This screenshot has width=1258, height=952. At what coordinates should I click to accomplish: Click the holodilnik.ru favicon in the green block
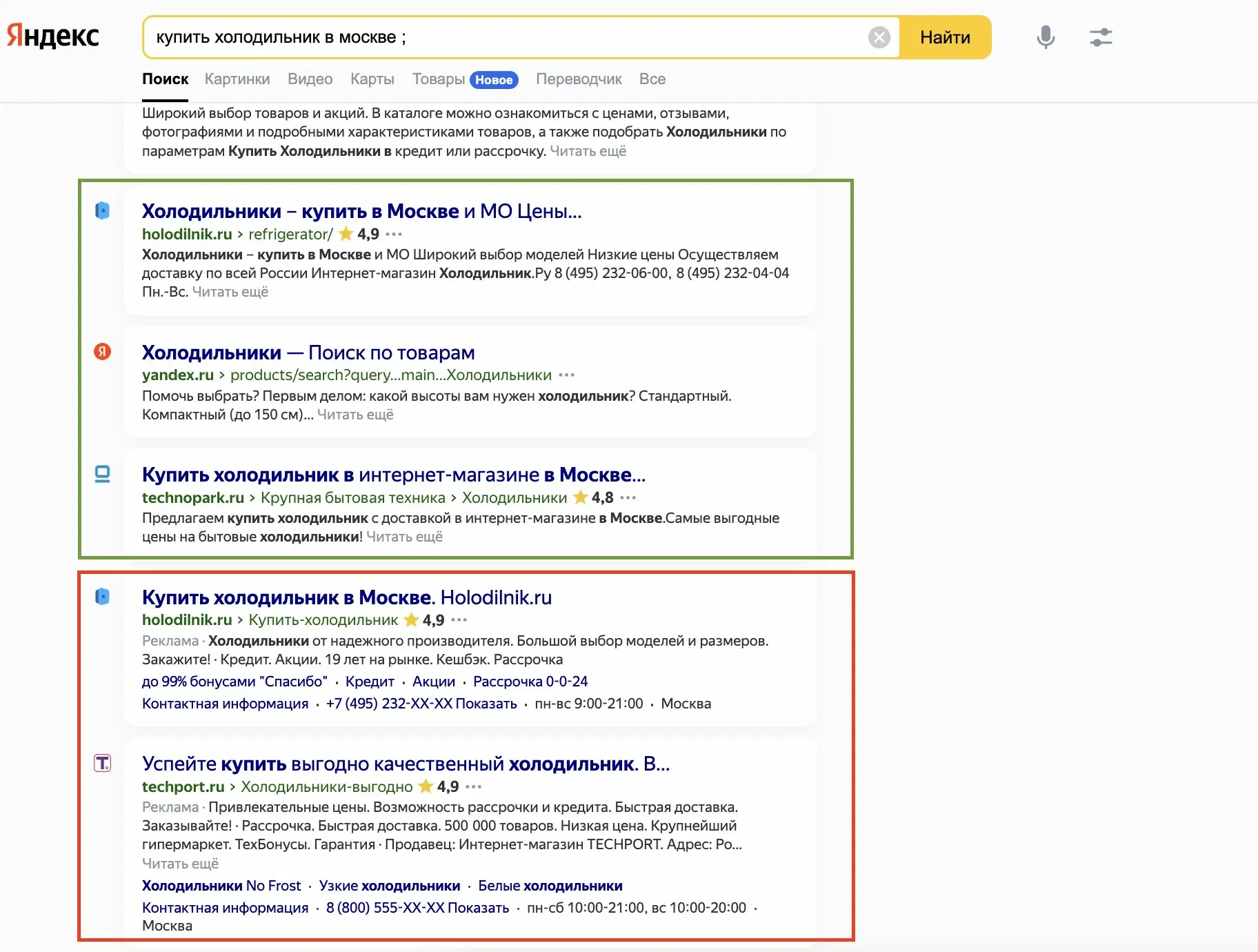(x=102, y=212)
